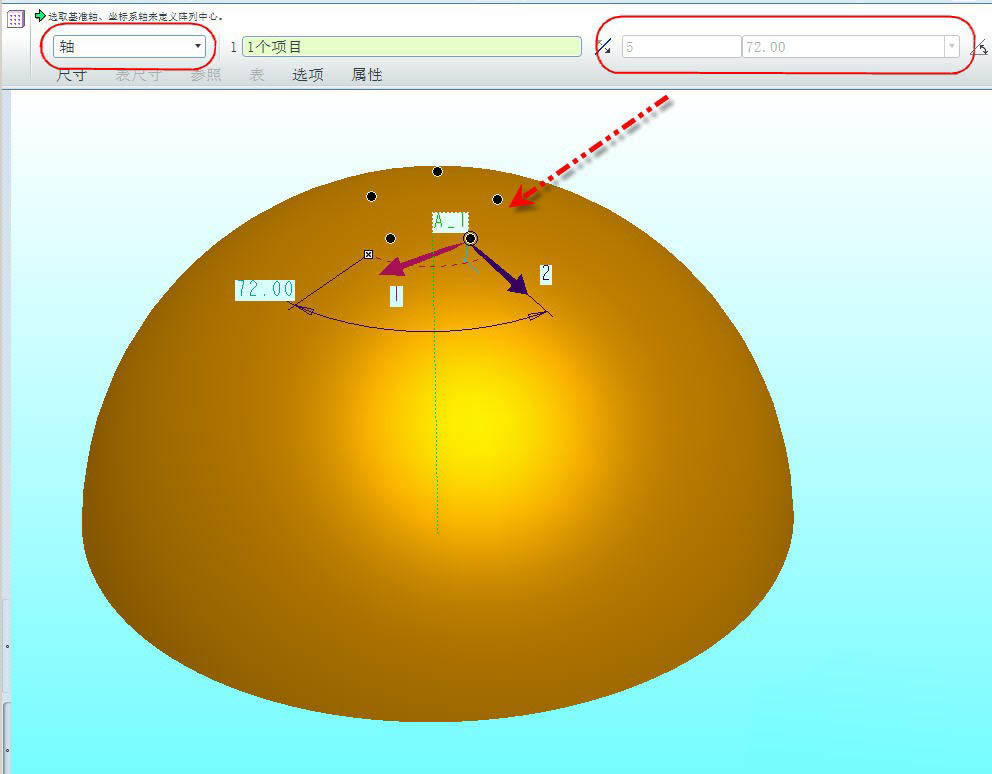Click the angle value field showing 72.00

coord(843,47)
